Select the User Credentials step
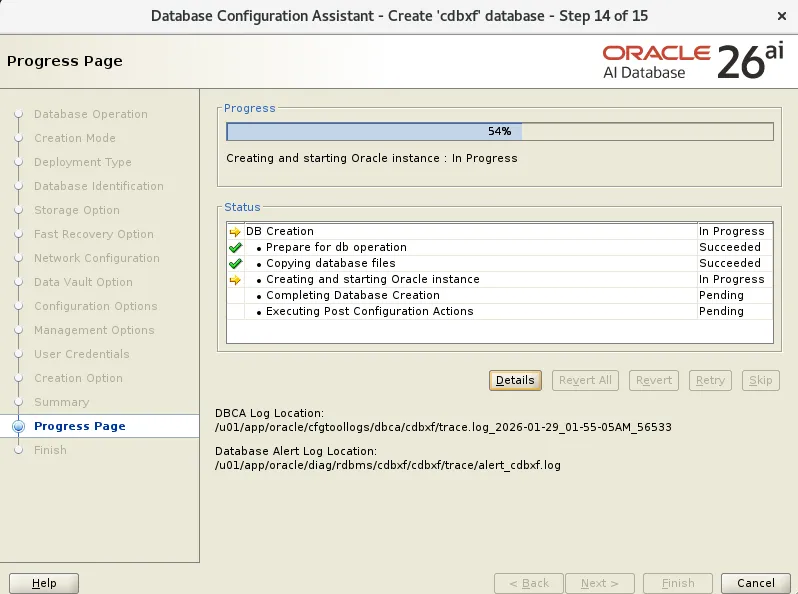The width and height of the screenshot is (798, 594). click(x=81, y=354)
